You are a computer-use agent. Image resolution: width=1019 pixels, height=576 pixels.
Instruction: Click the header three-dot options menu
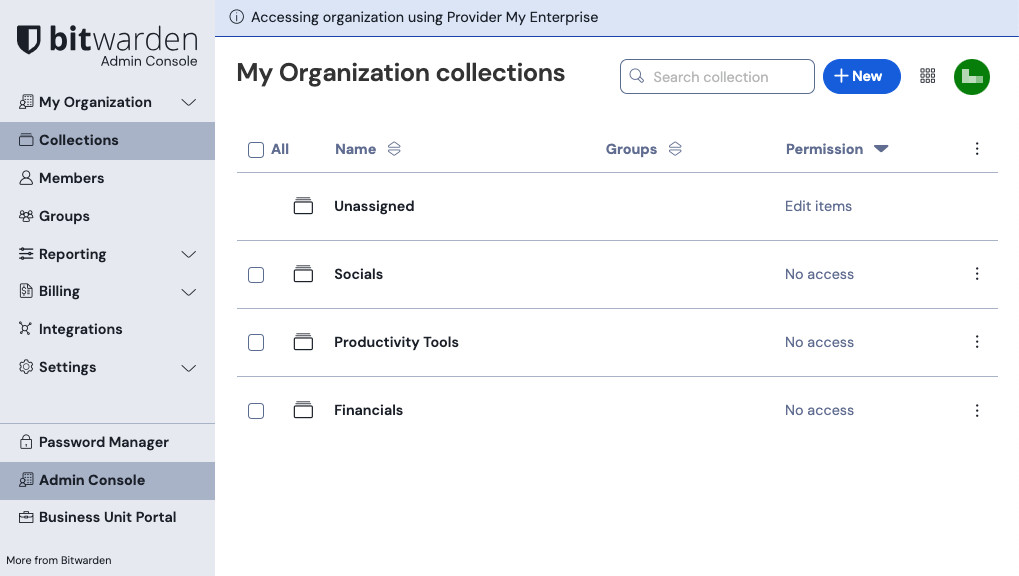click(x=976, y=149)
